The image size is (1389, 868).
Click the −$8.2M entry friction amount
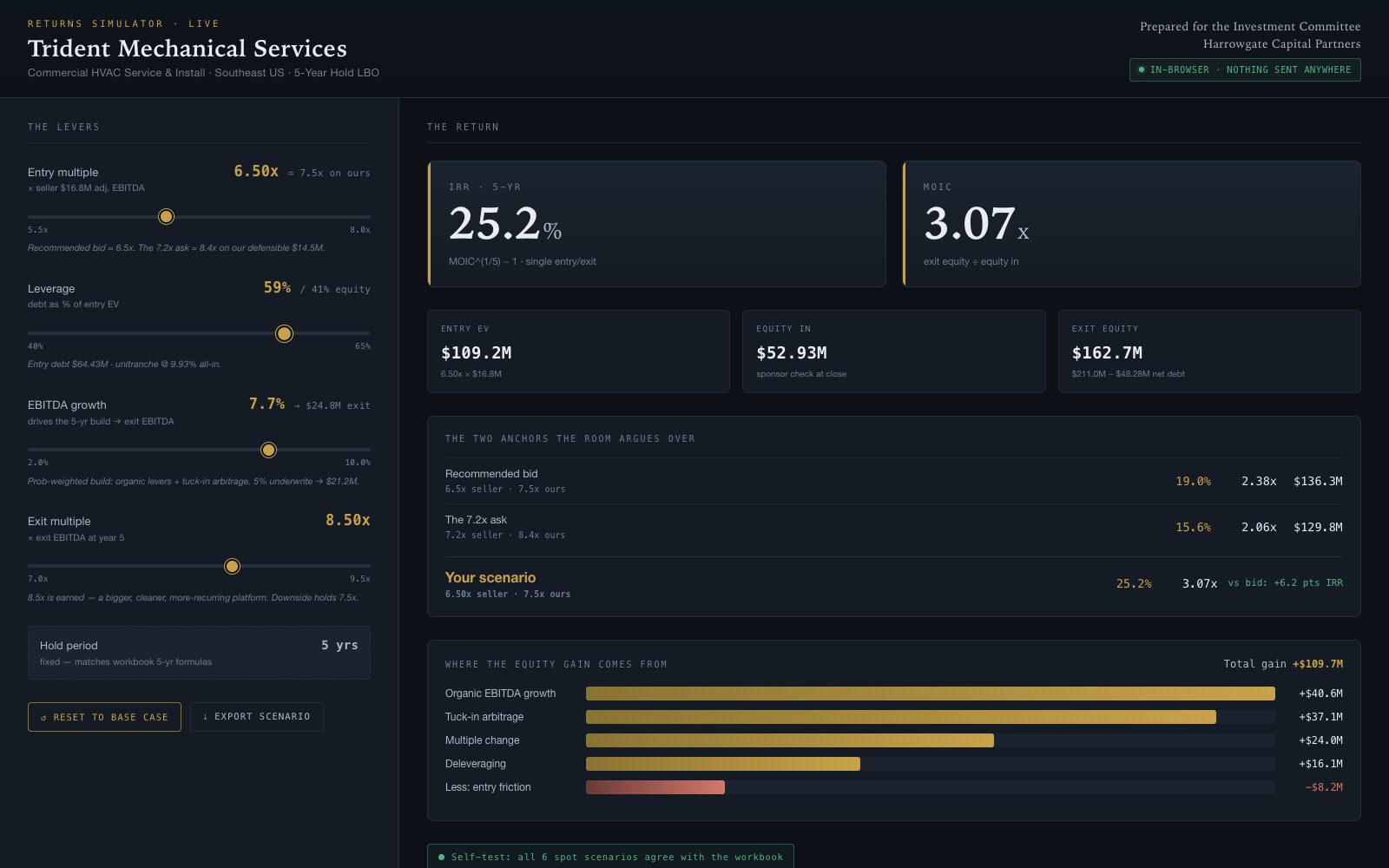coord(1323,787)
